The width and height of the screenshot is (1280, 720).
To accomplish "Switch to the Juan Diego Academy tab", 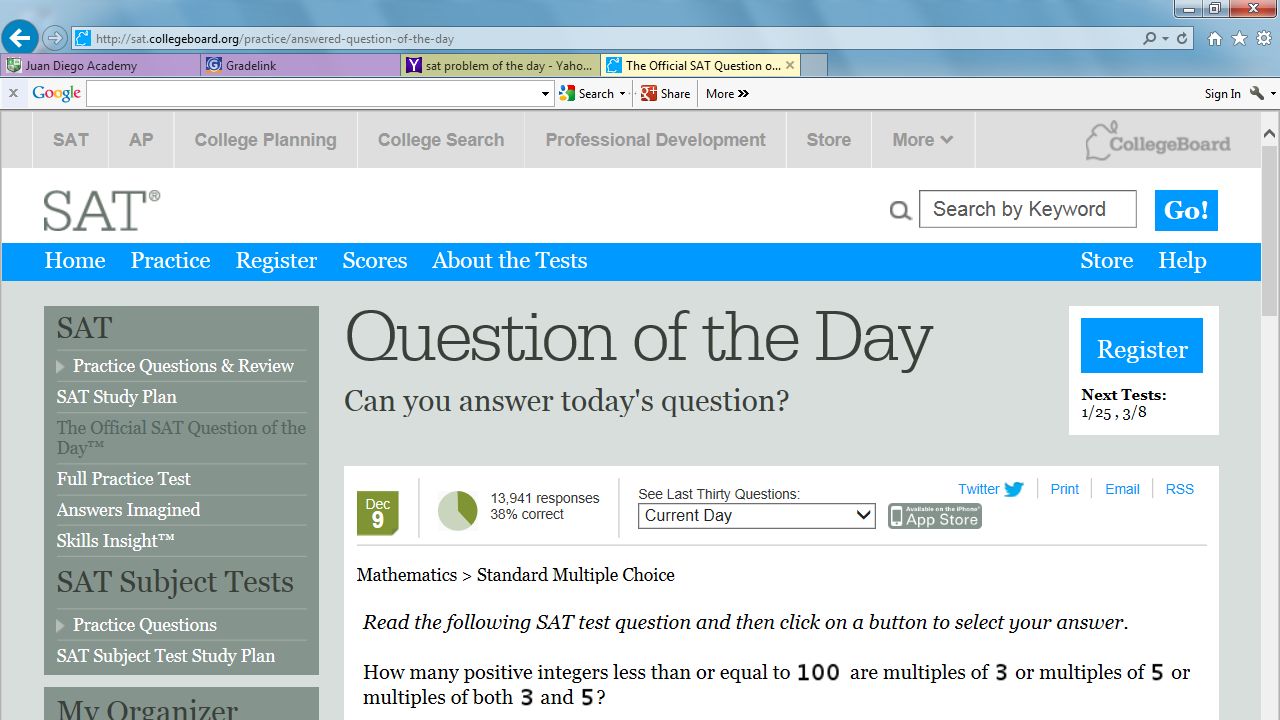I will coord(100,65).
